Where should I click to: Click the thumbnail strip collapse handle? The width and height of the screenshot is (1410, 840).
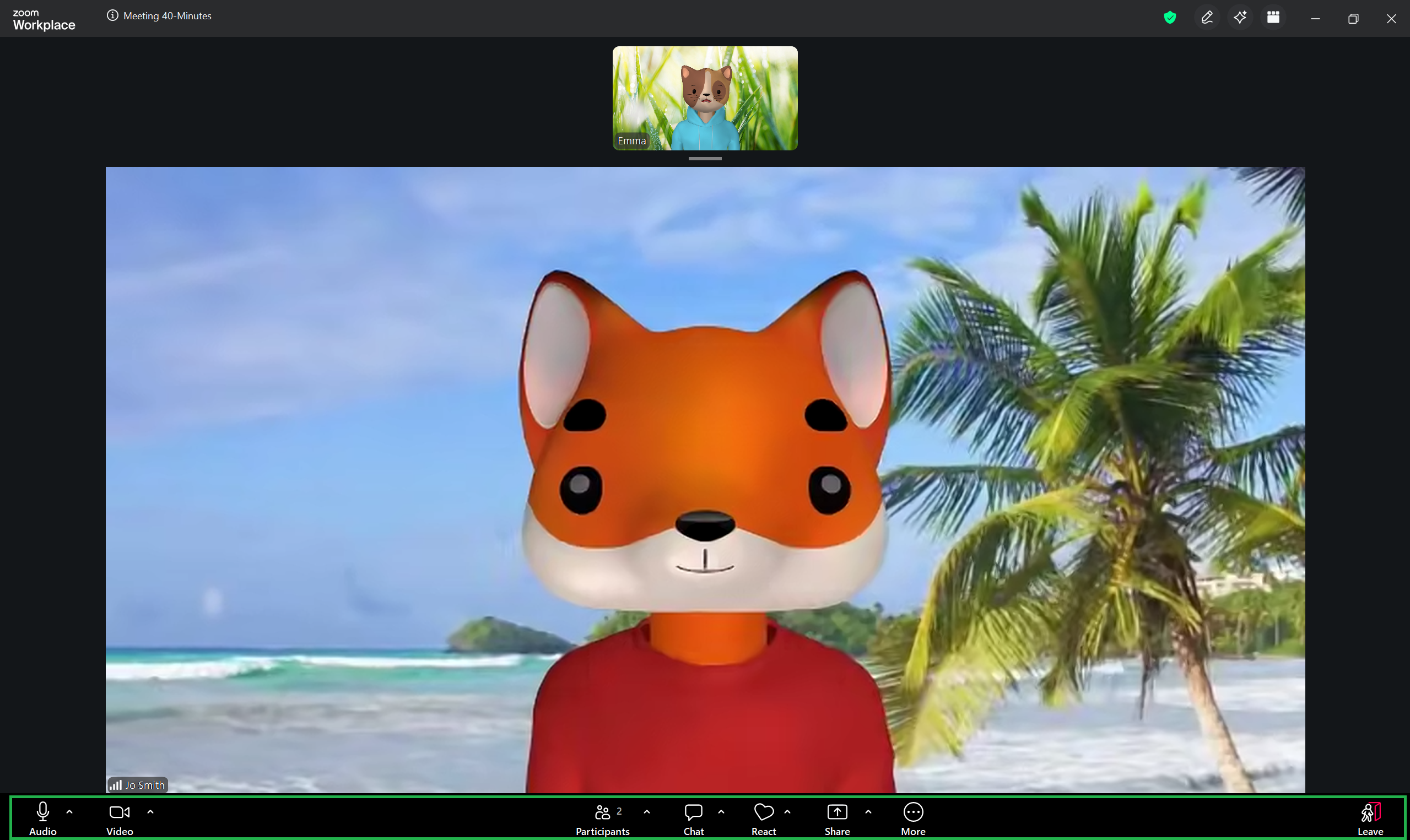(705, 159)
